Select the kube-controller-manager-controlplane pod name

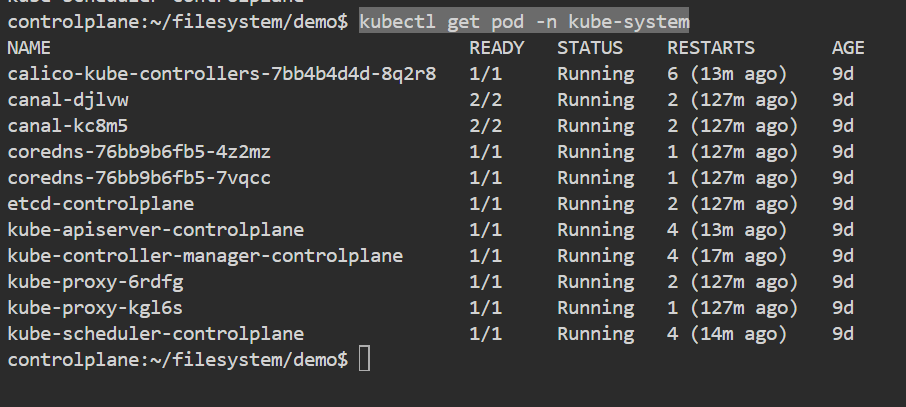[x=205, y=255]
